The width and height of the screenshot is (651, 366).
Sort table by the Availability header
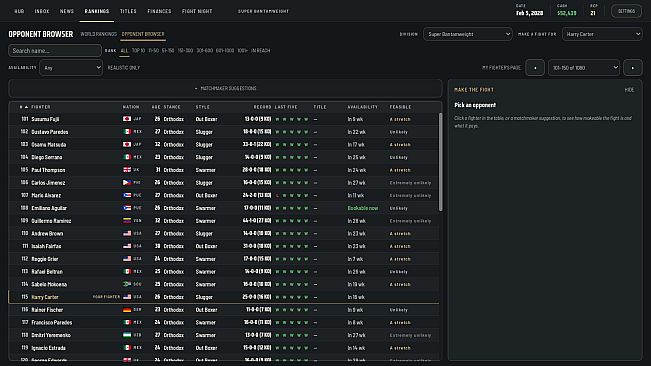362,107
